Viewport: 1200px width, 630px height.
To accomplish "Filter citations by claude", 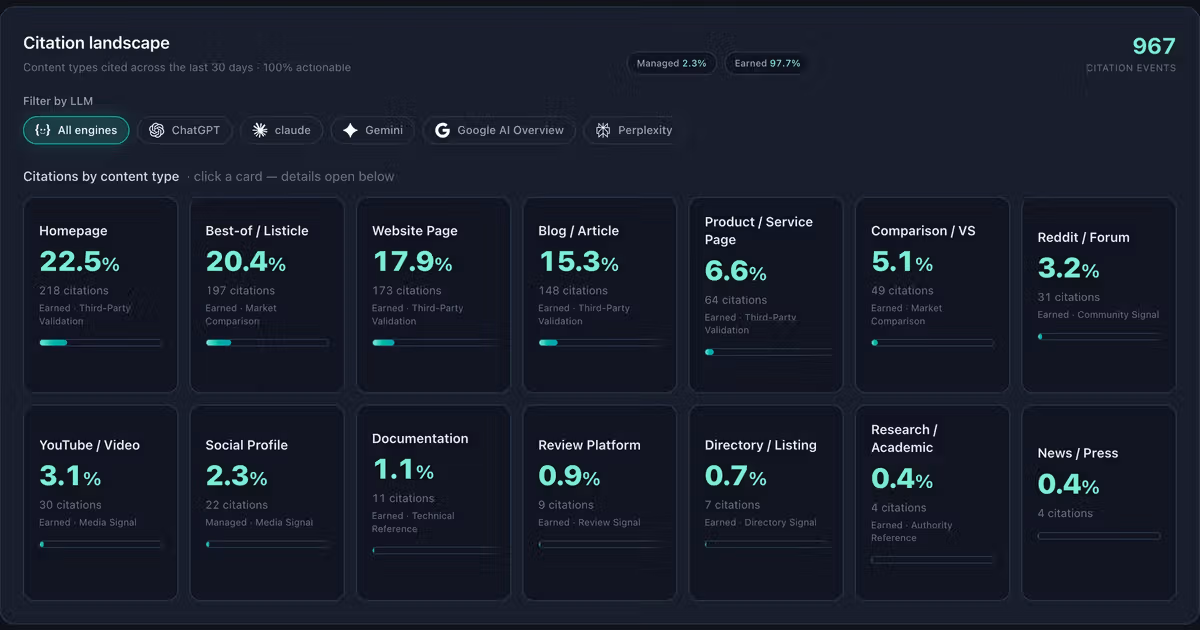I will (282, 130).
